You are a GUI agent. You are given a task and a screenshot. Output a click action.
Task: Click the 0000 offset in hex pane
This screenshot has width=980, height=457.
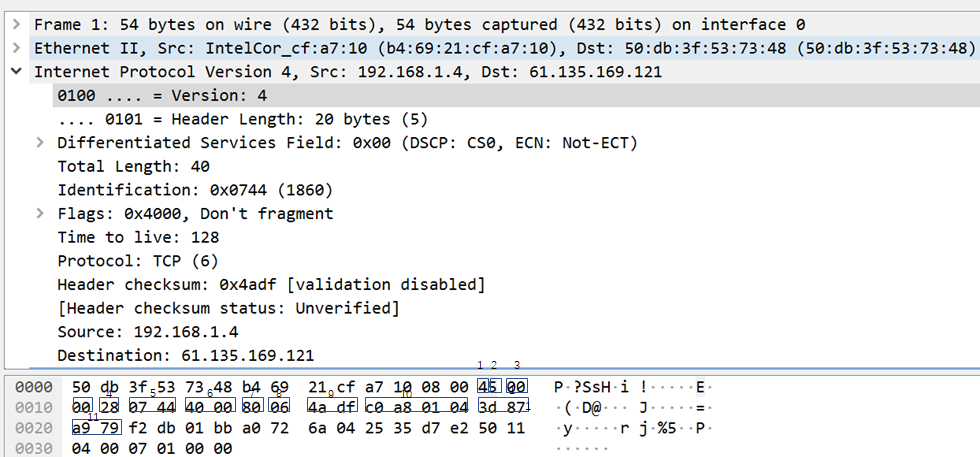coord(33,387)
